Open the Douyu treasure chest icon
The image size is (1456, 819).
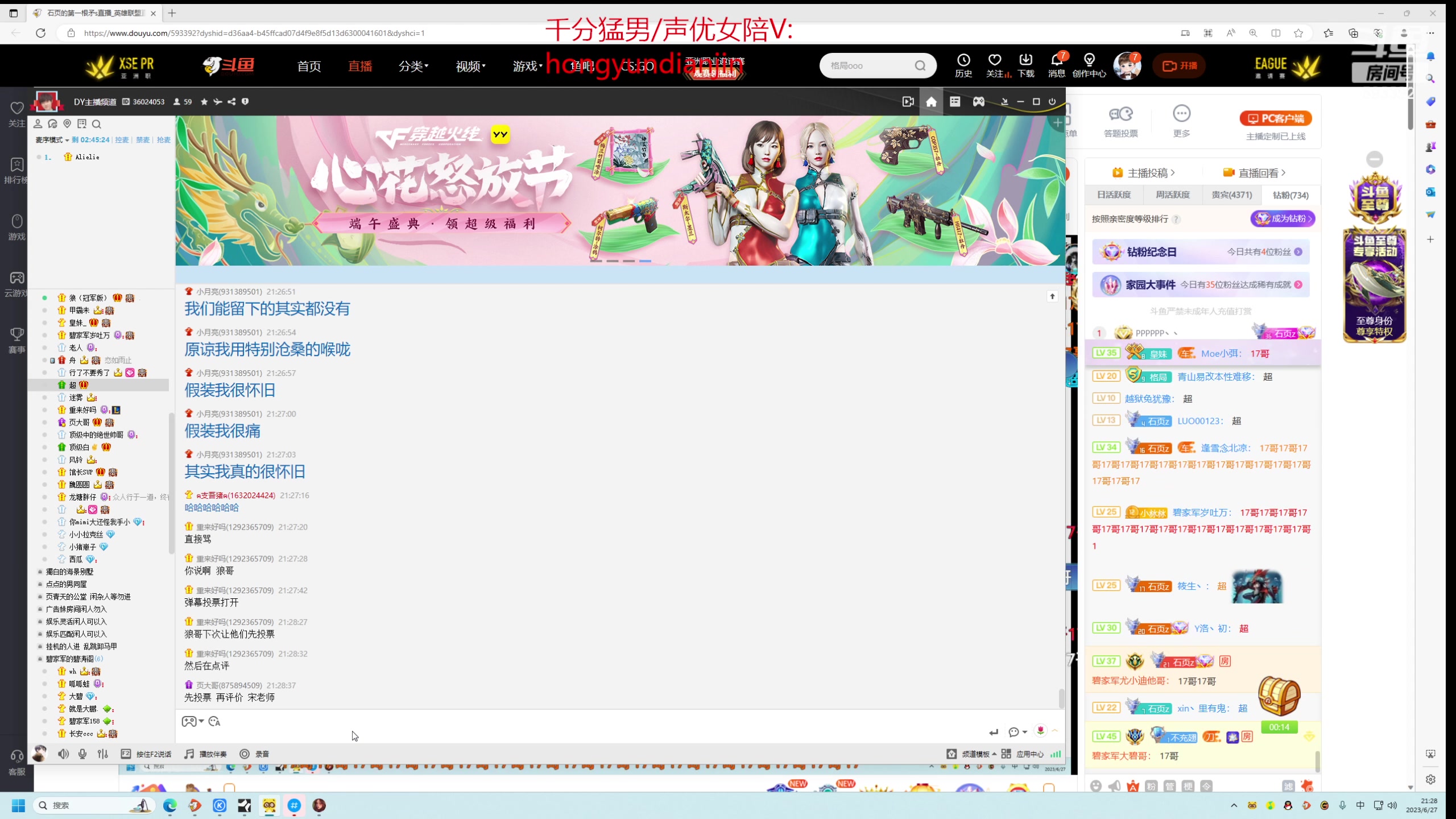point(1279,696)
